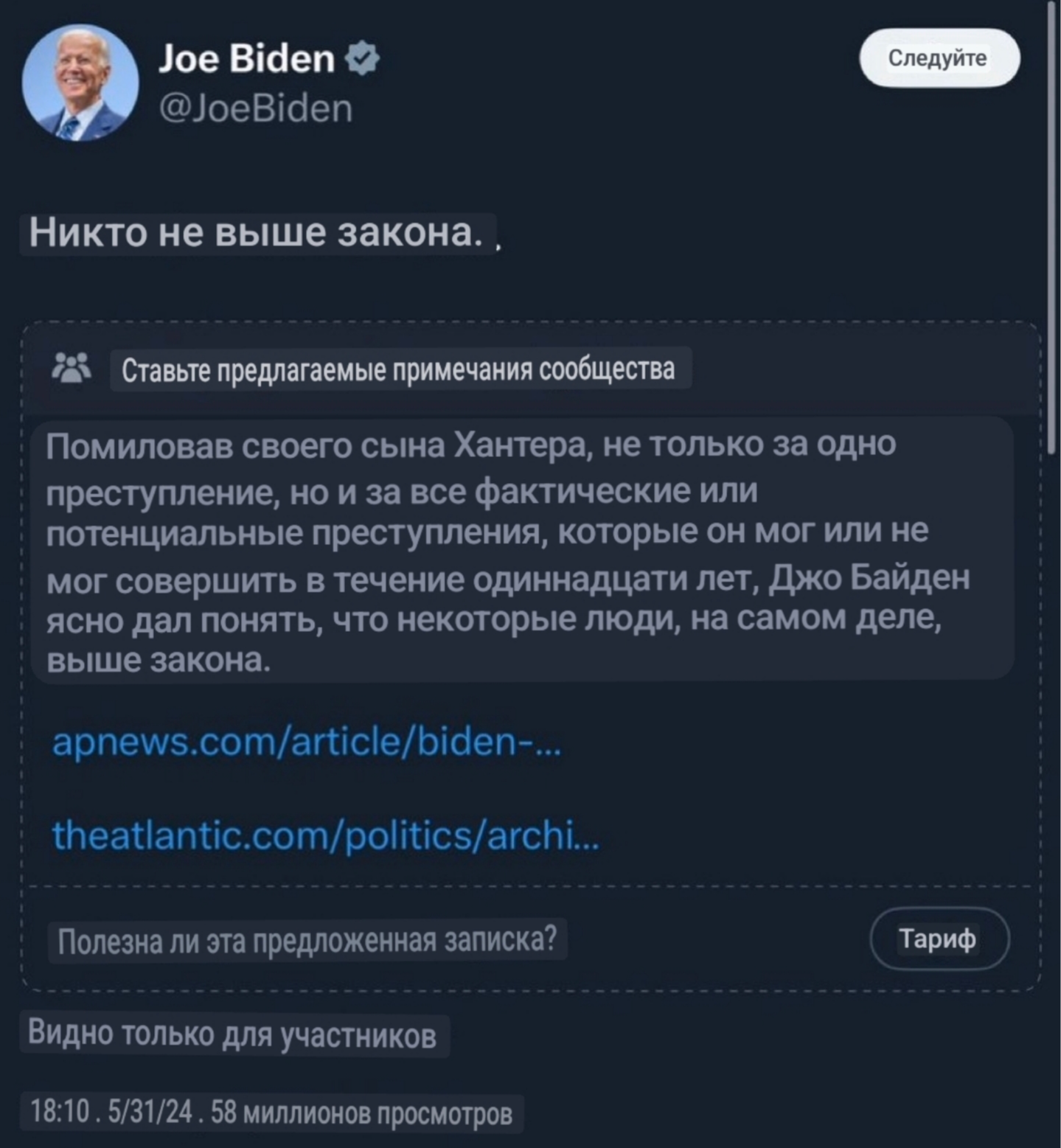Click the community notes people icon

(x=72, y=368)
